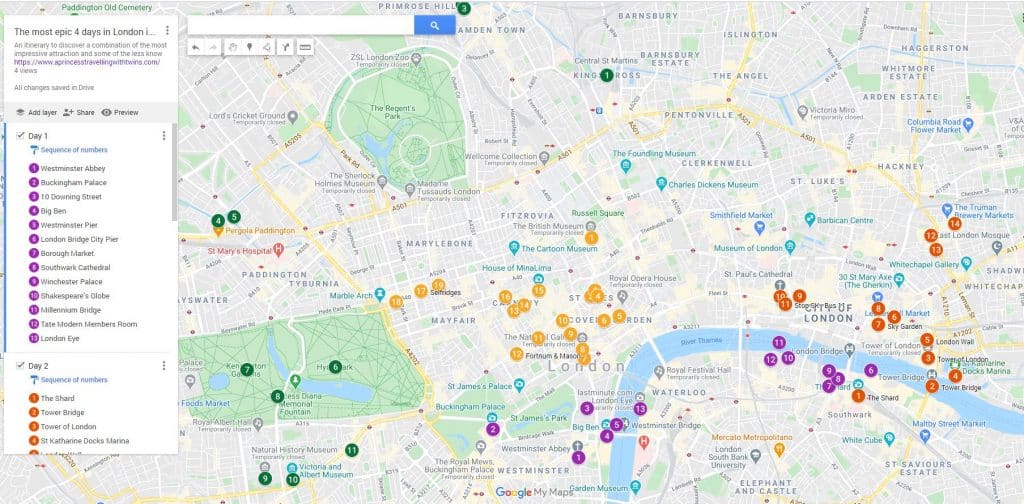Click purple marker 13 at London Eye
This screenshot has width=1024, height=504.
(640, 409)
